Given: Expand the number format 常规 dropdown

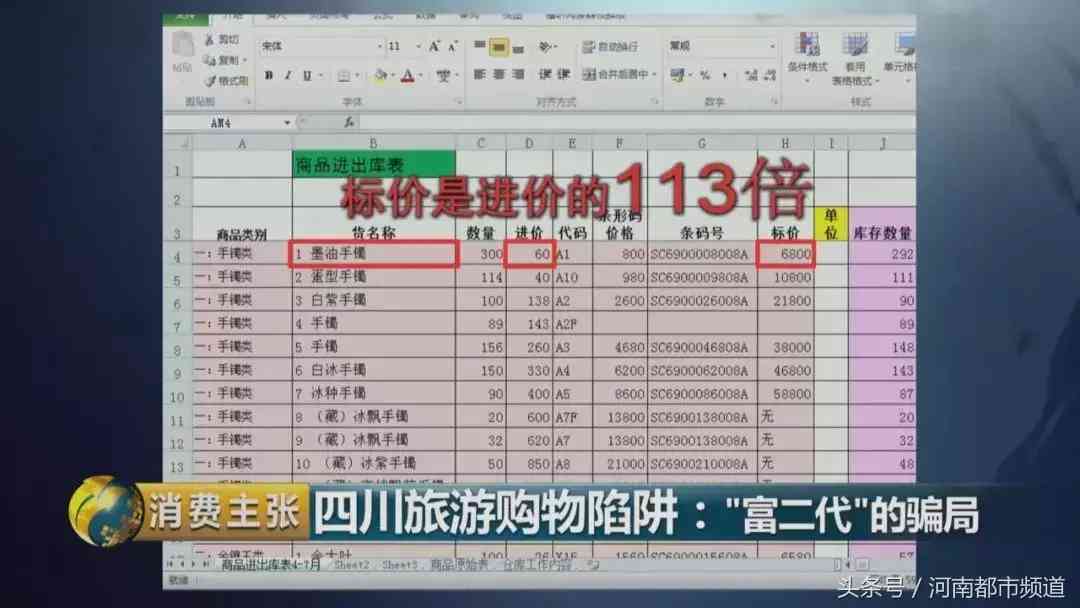Looking at the screenshot, I should (x=772, y=47).
